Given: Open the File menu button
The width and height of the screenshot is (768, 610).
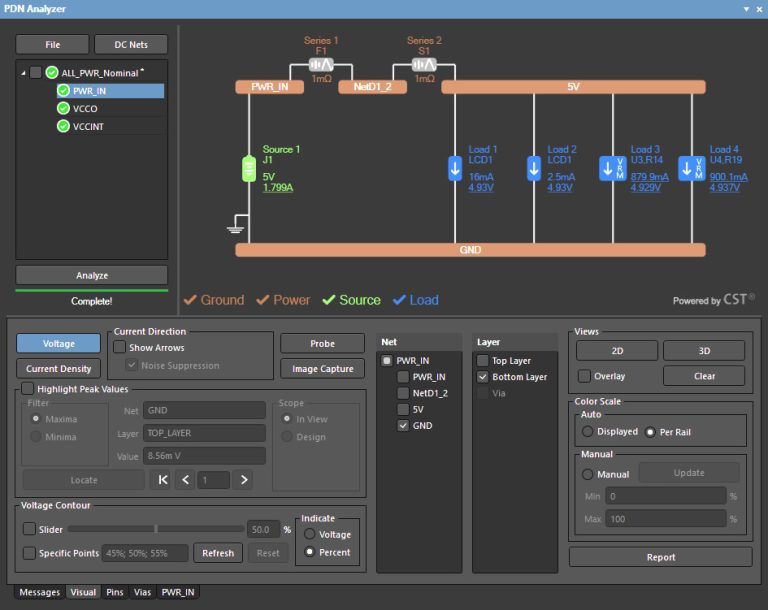Looking at the screenshot, I should pos(52,45).
